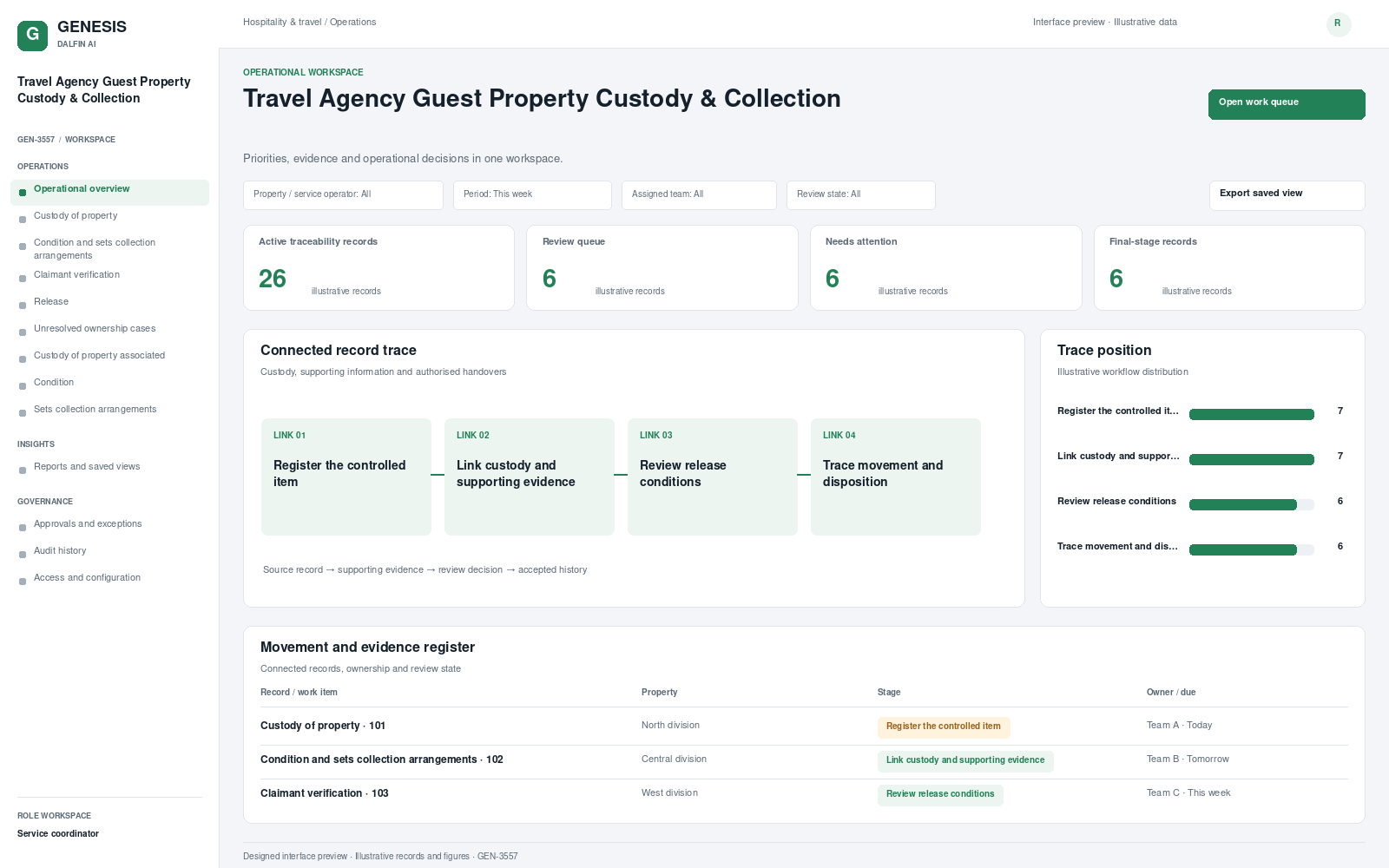Click the Register the controlled item progress bar

pos(1252,415)
